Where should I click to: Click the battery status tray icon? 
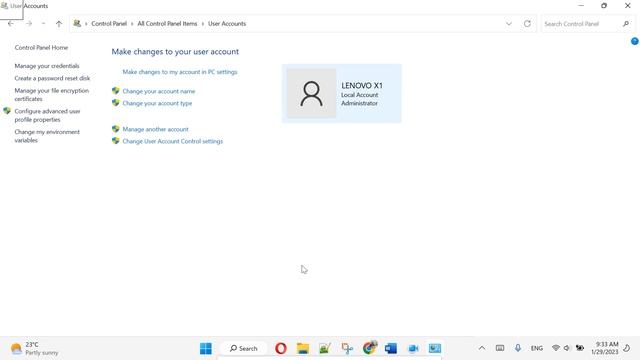click(x=580, y=348)
